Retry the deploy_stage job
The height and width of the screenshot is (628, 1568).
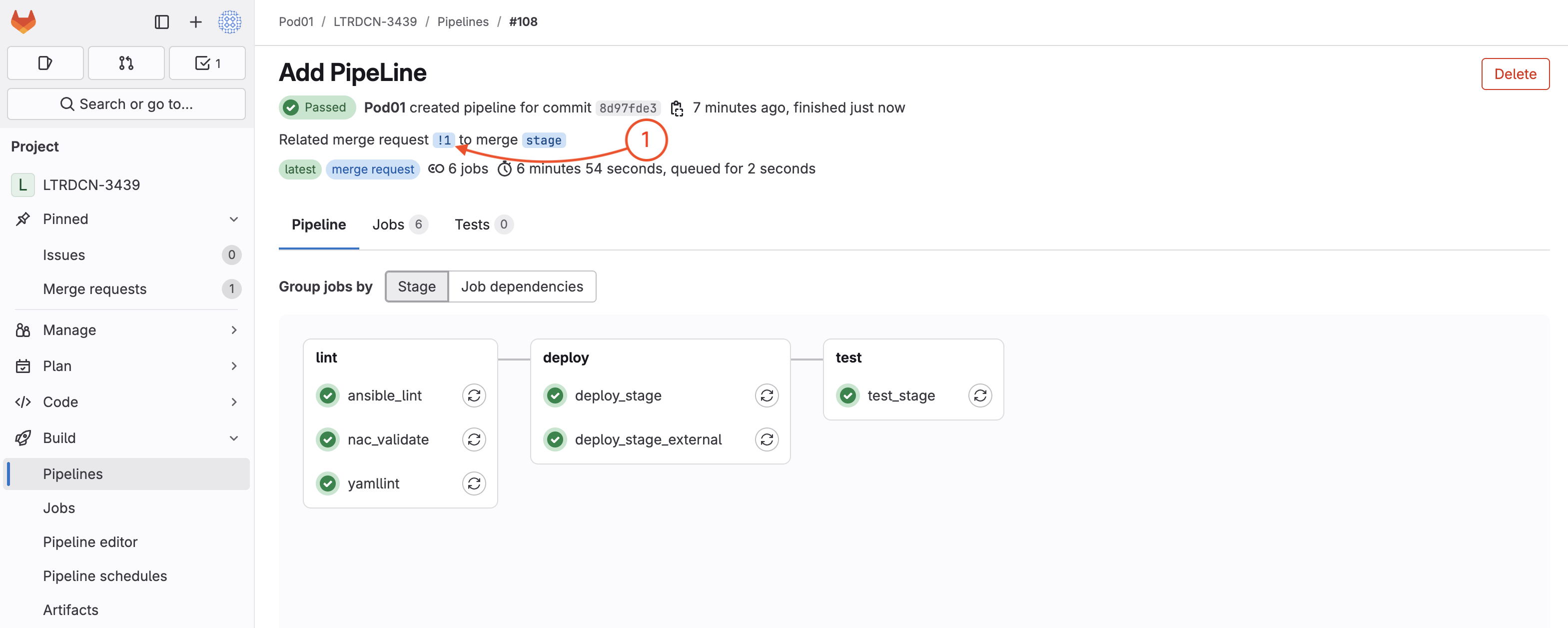(767, 395)
